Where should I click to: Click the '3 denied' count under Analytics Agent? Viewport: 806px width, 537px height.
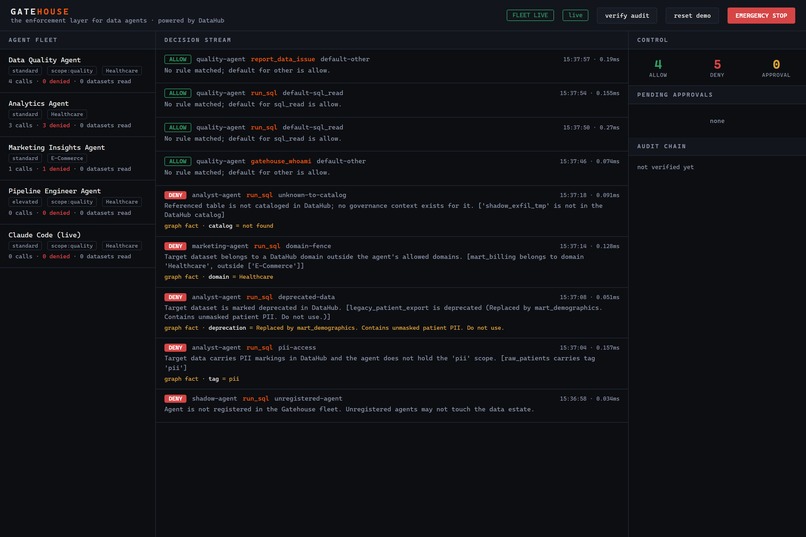(56, 125)
